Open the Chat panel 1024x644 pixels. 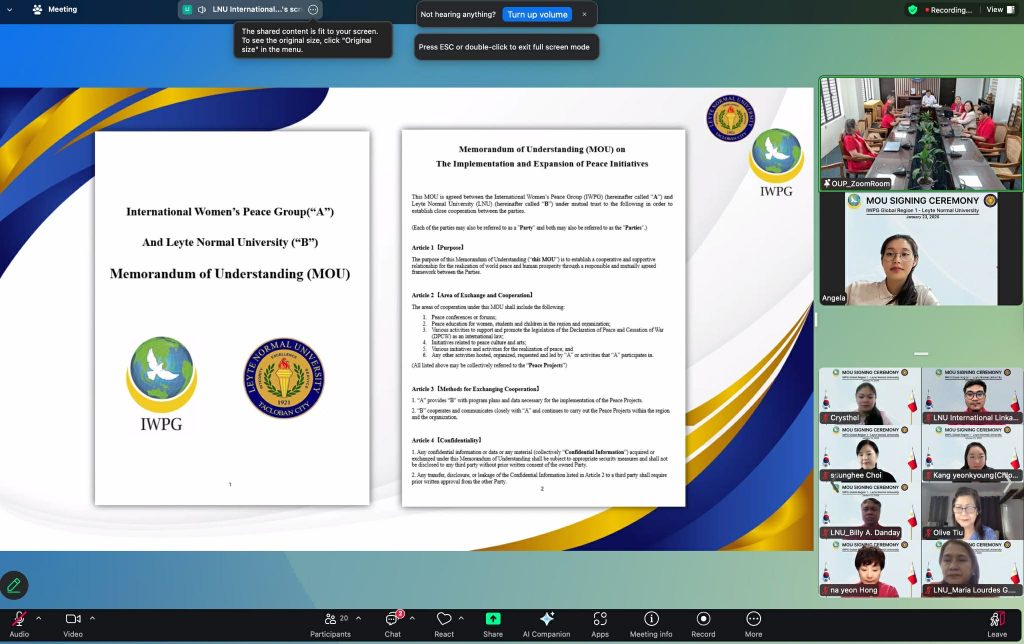393,624
